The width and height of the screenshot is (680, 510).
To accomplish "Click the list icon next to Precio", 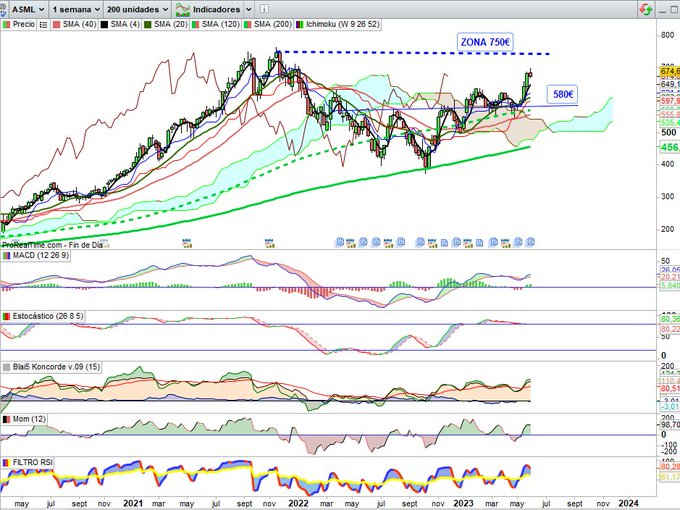I will tap(43, 25).
